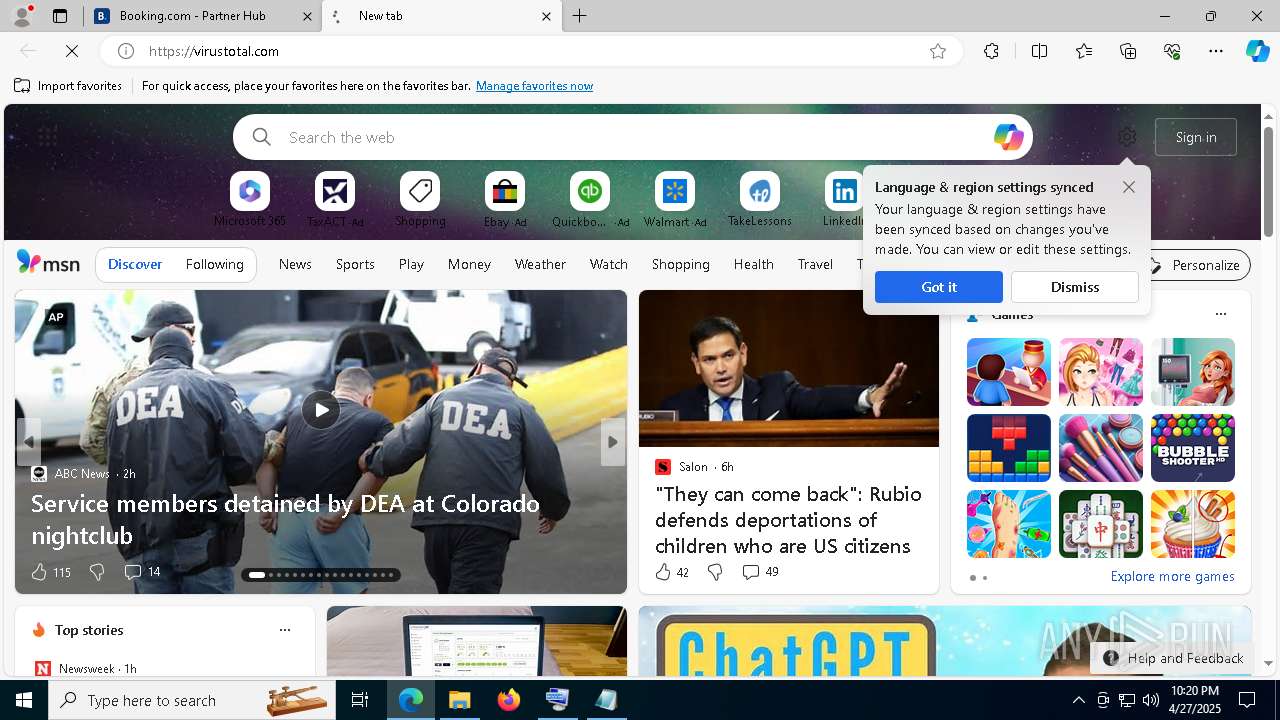Switch to Booking.com Partner Hub tab
1280x720 pixels.
click(203, 16)
